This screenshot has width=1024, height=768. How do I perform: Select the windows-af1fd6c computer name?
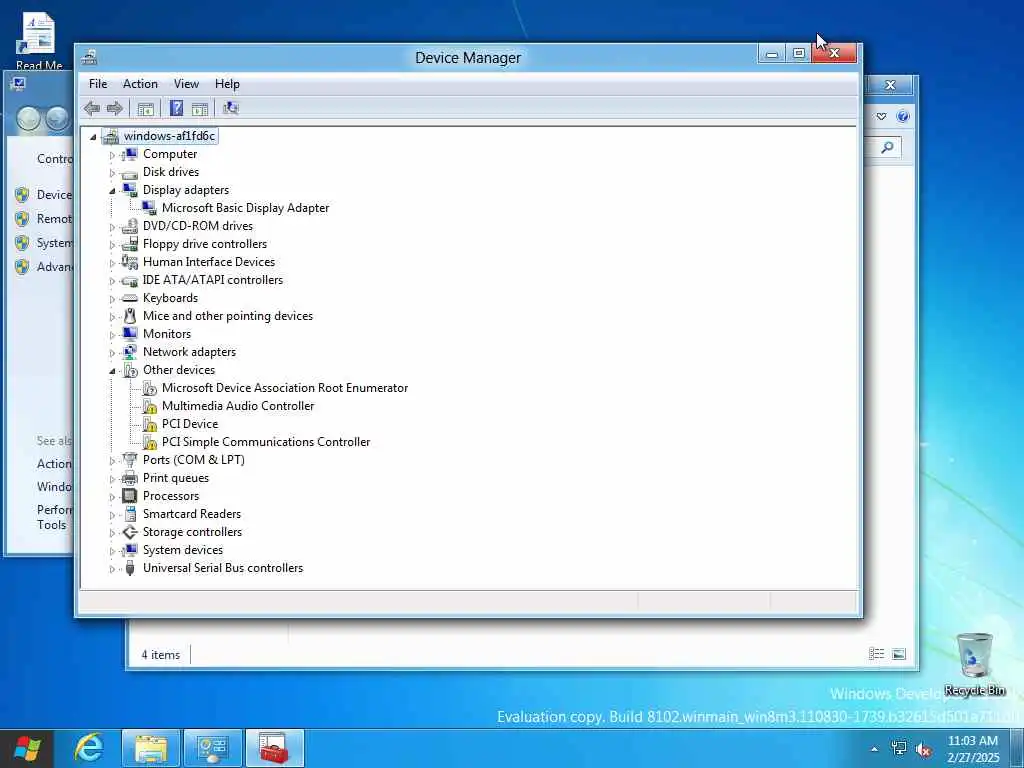point(169,136)
